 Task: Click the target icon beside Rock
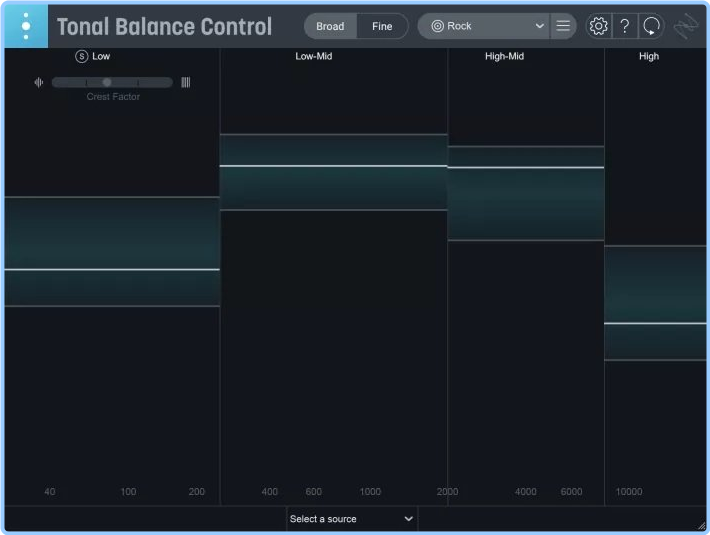point(437,26)
